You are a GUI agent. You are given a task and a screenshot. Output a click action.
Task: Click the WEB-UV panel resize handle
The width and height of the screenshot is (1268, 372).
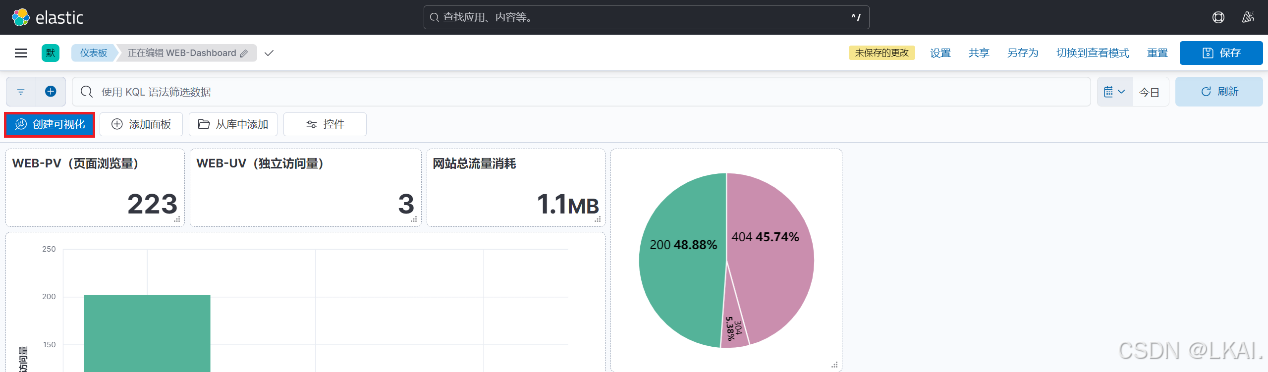point(413,219)
